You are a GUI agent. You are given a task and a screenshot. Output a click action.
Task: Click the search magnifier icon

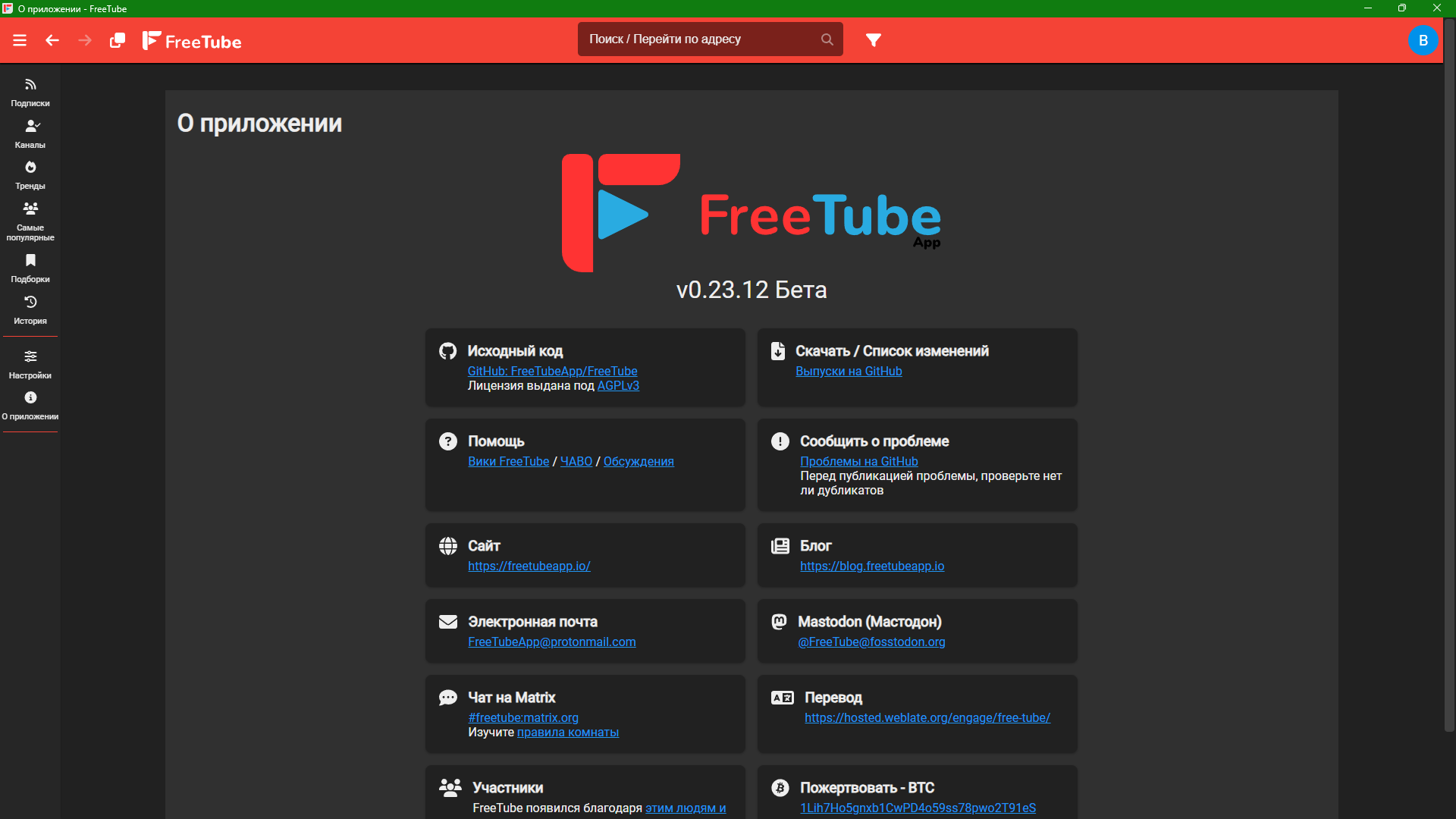pos(827,39)
